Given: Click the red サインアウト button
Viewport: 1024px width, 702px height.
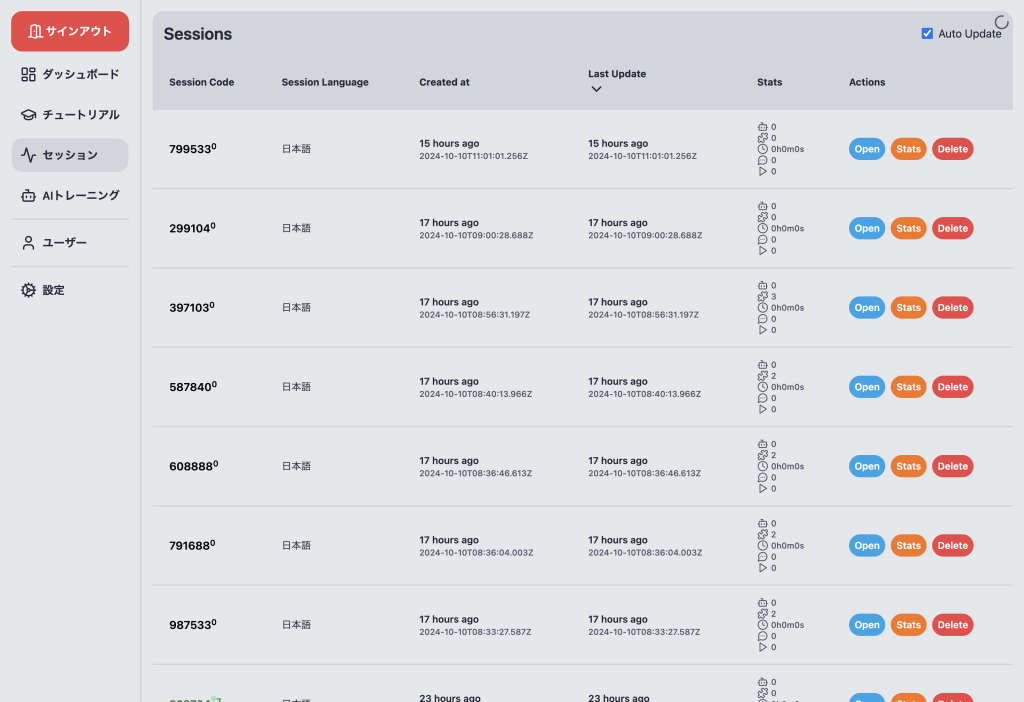Looking at the screenshot, I should pos(70,31).
